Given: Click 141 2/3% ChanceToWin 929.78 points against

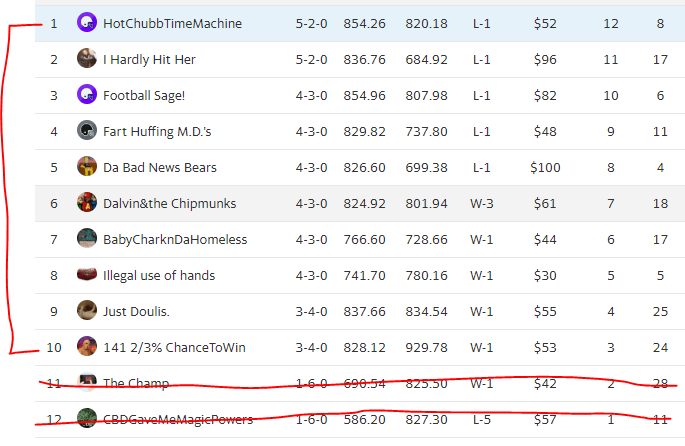Looking at the screenshot, I should (427, 348).
